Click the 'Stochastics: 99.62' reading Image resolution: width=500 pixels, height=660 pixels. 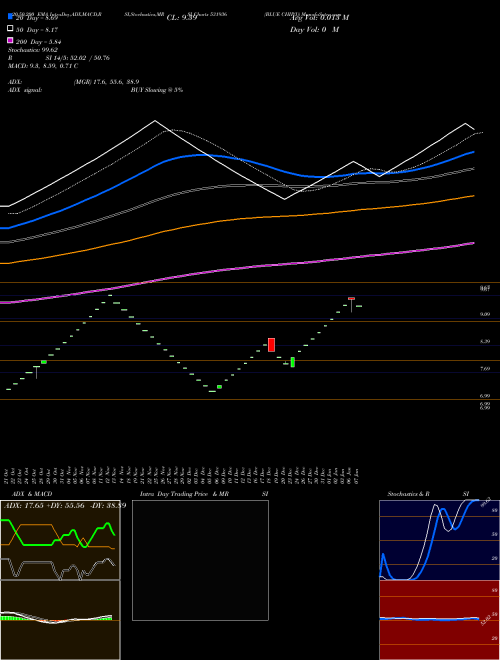[x=33, y=50]
